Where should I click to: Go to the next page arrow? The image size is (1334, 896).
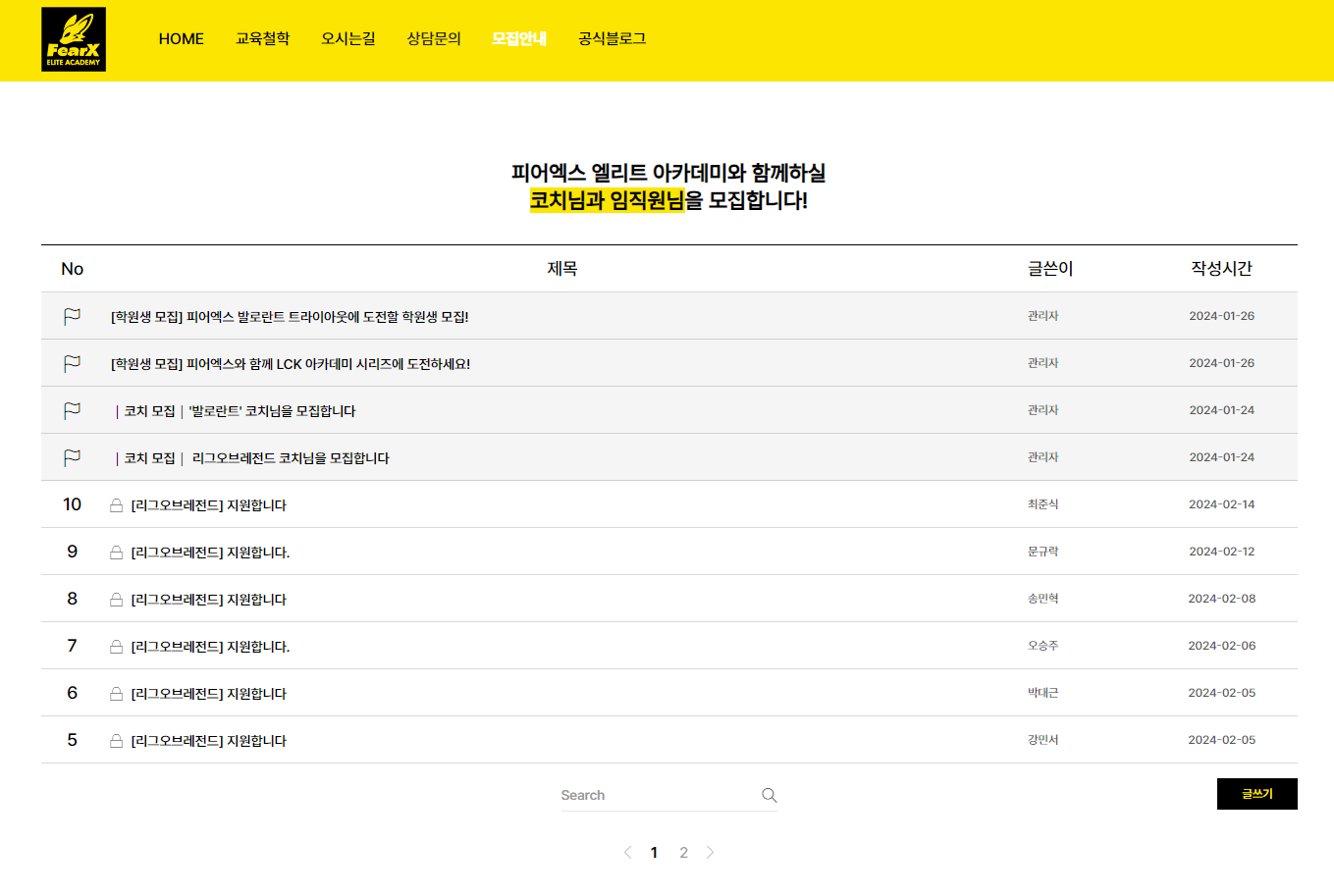click(x=710, y=852)
